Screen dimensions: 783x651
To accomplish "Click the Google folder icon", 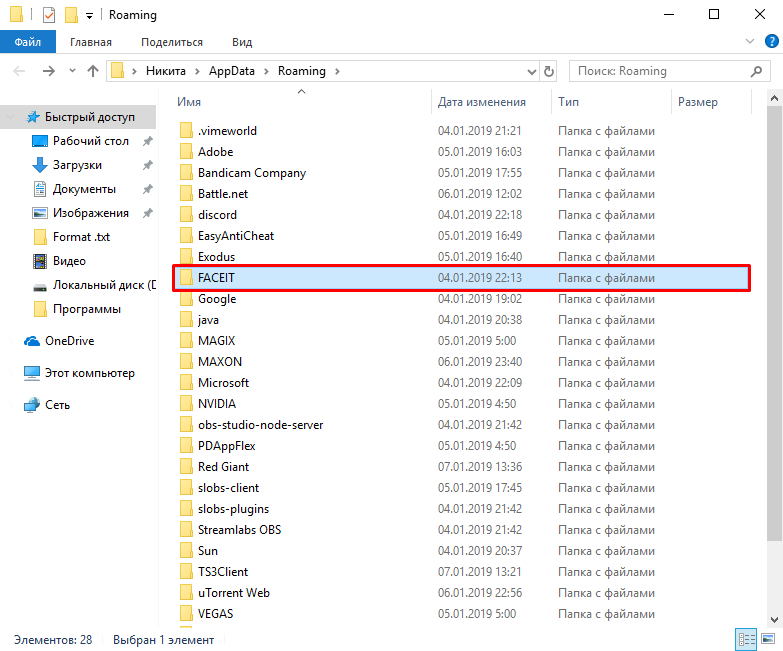I will 186,299.
